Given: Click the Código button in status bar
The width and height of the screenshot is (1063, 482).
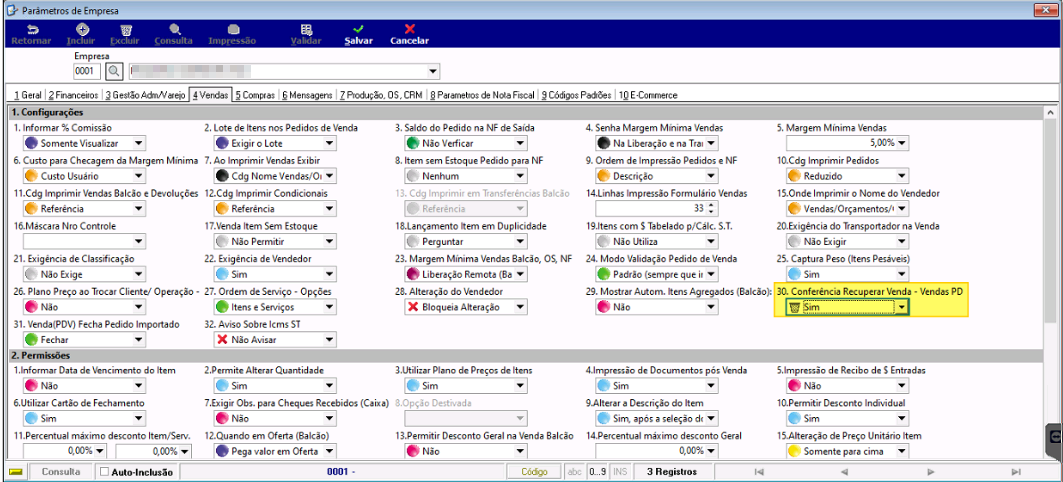Looking at the screenshot, I should click(x=534, y=472).
